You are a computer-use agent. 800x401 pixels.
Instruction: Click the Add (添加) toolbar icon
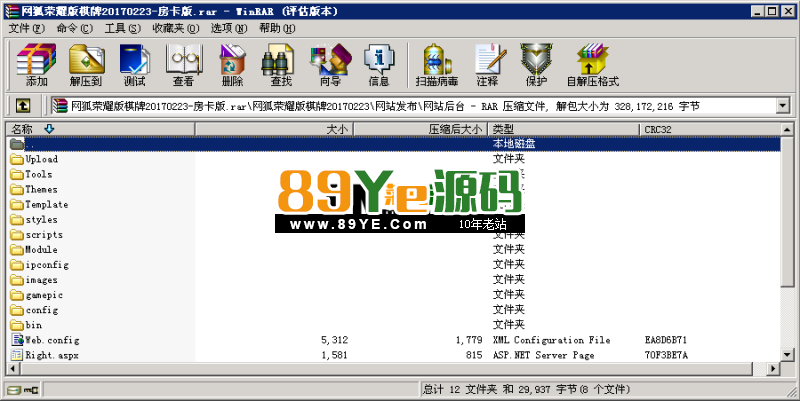(36, 65)
